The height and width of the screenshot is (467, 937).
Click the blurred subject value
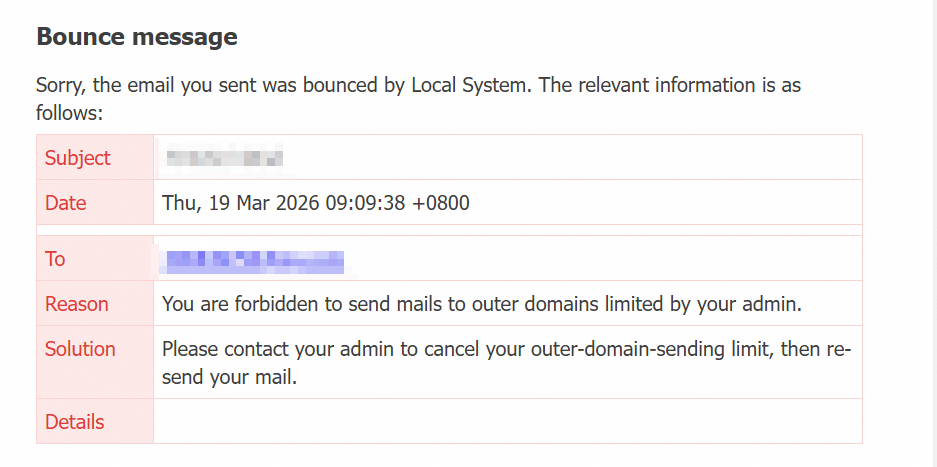point(224,158)
